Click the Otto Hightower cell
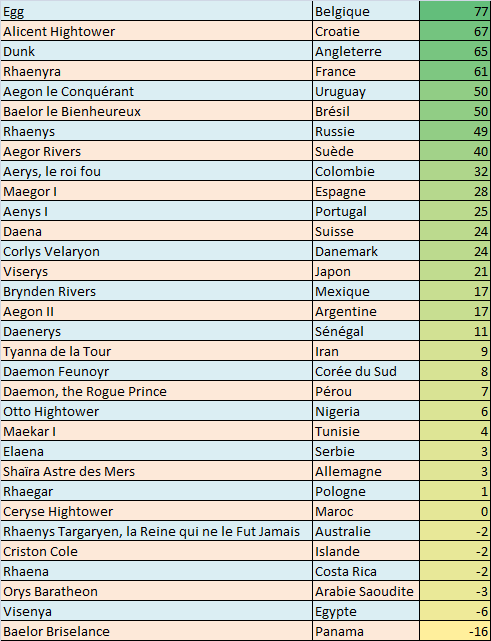 click(157, 412)
